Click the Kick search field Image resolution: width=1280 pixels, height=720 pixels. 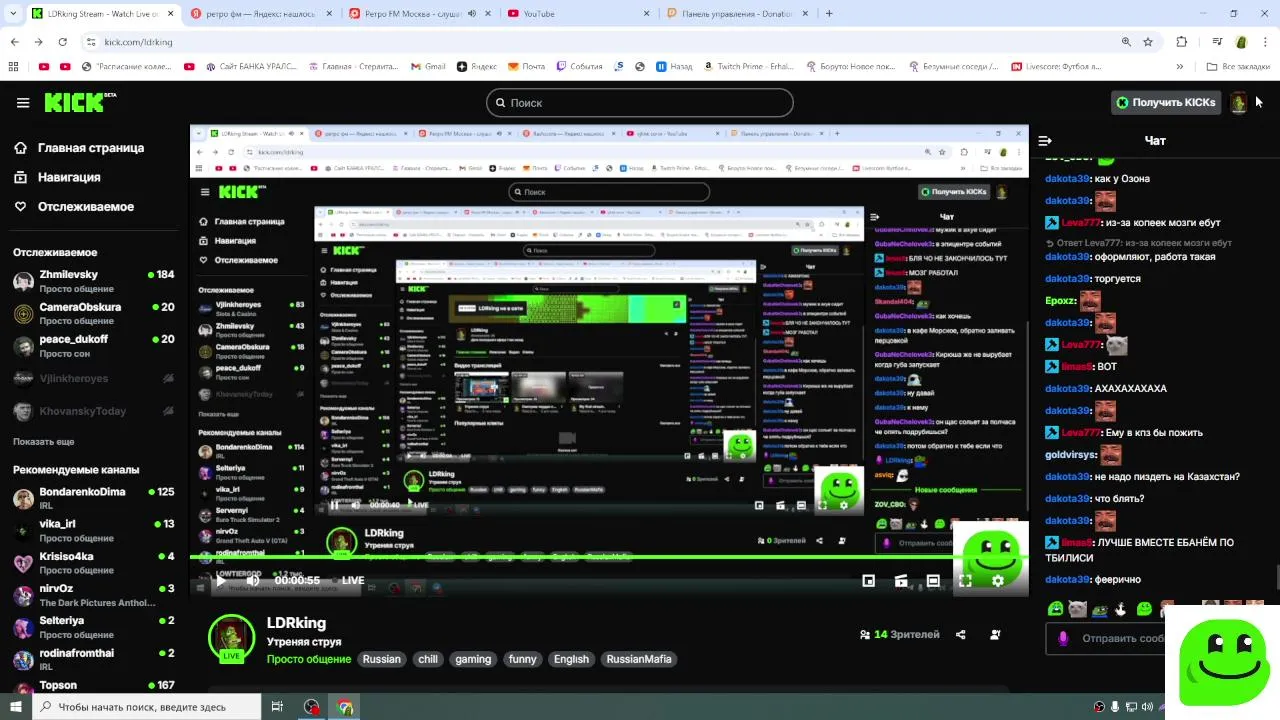click(640, 102)
